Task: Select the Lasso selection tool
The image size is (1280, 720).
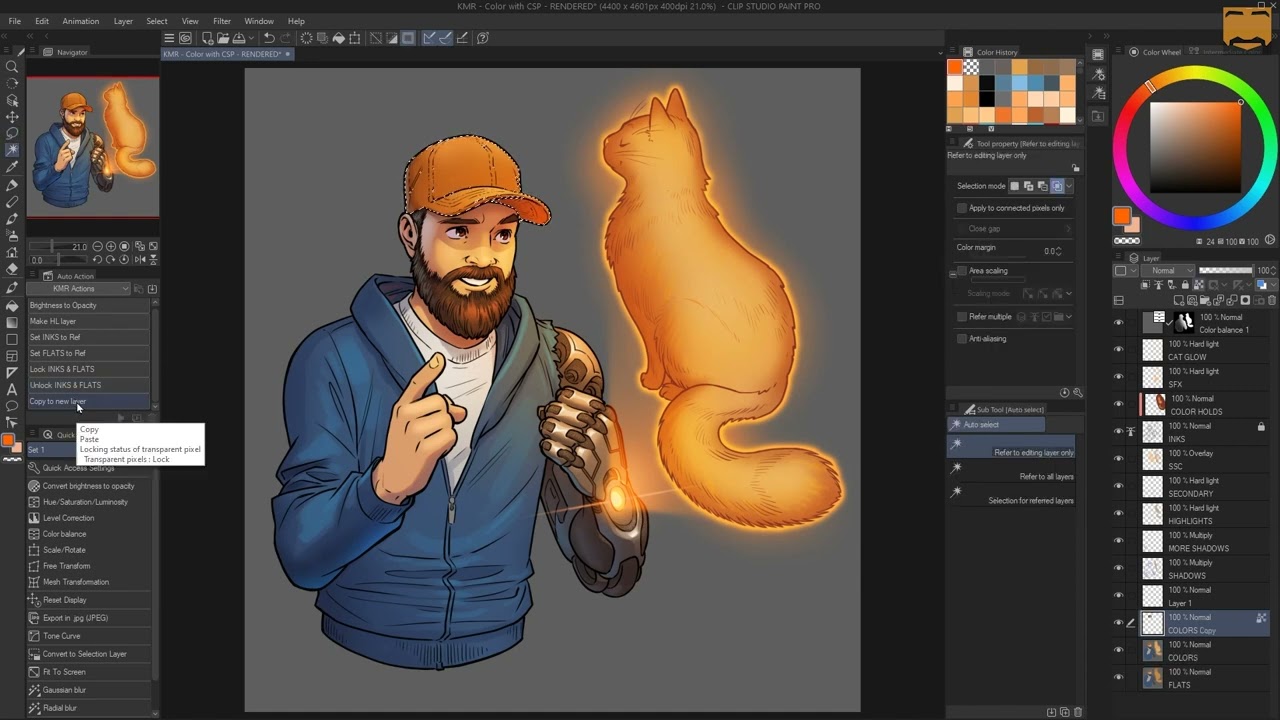Action: click(12, 133)
